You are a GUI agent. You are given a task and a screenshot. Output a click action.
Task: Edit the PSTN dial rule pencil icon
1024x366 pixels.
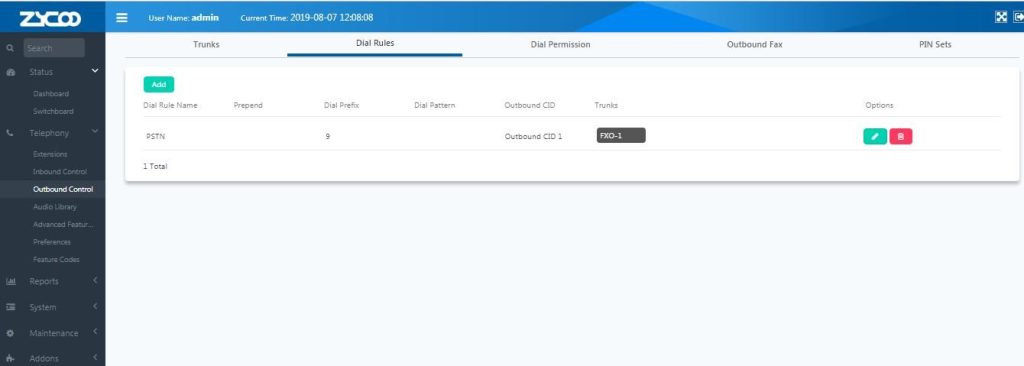tap(875, 137)
